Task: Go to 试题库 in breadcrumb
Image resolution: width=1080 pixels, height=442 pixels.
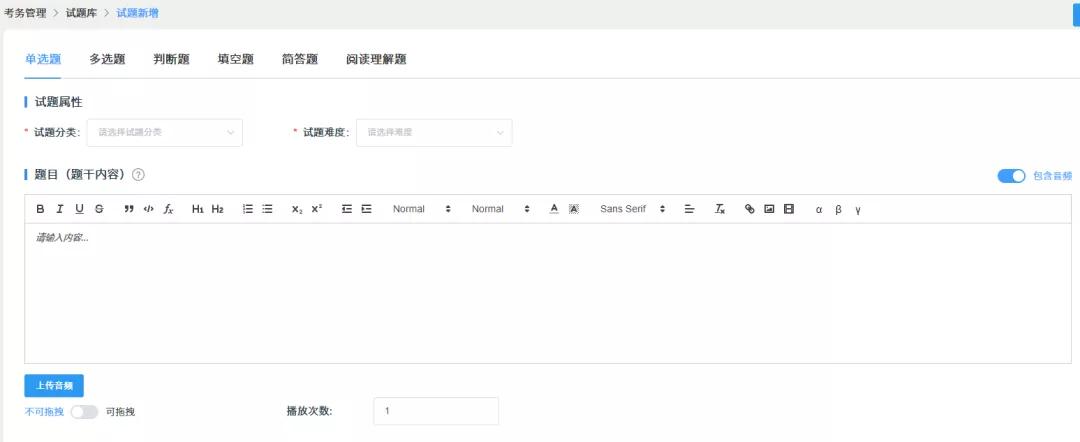Action: pyautogui.click(x=81, y=12)
